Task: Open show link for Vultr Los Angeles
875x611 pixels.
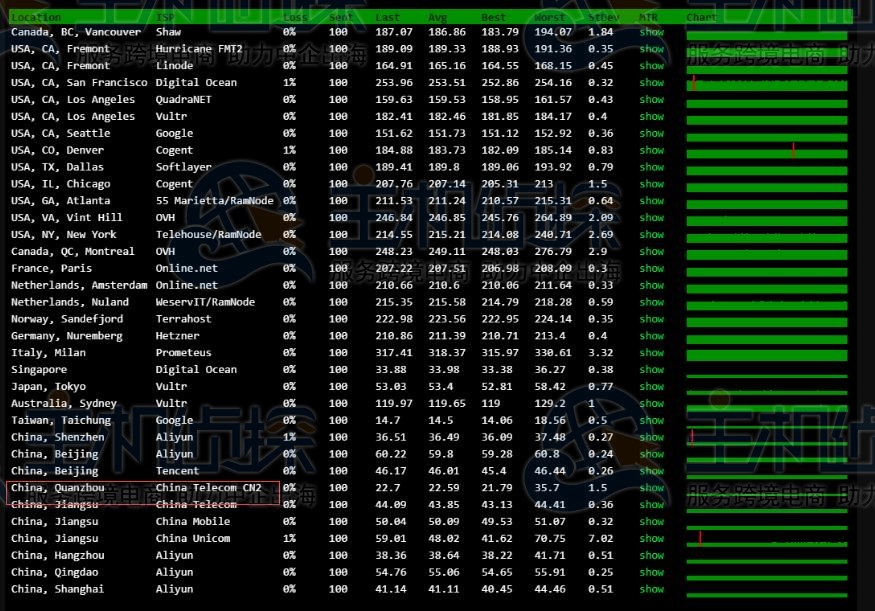Action: [x=651, y=116]
